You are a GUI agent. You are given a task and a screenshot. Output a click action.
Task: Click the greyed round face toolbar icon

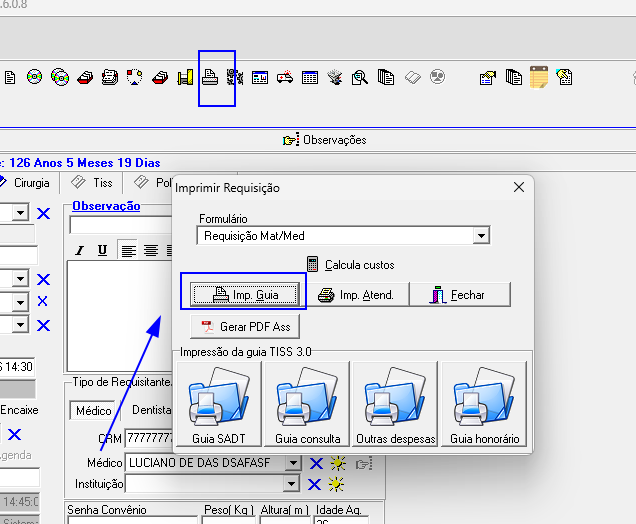pyautogui.click(x=437, y=77)
